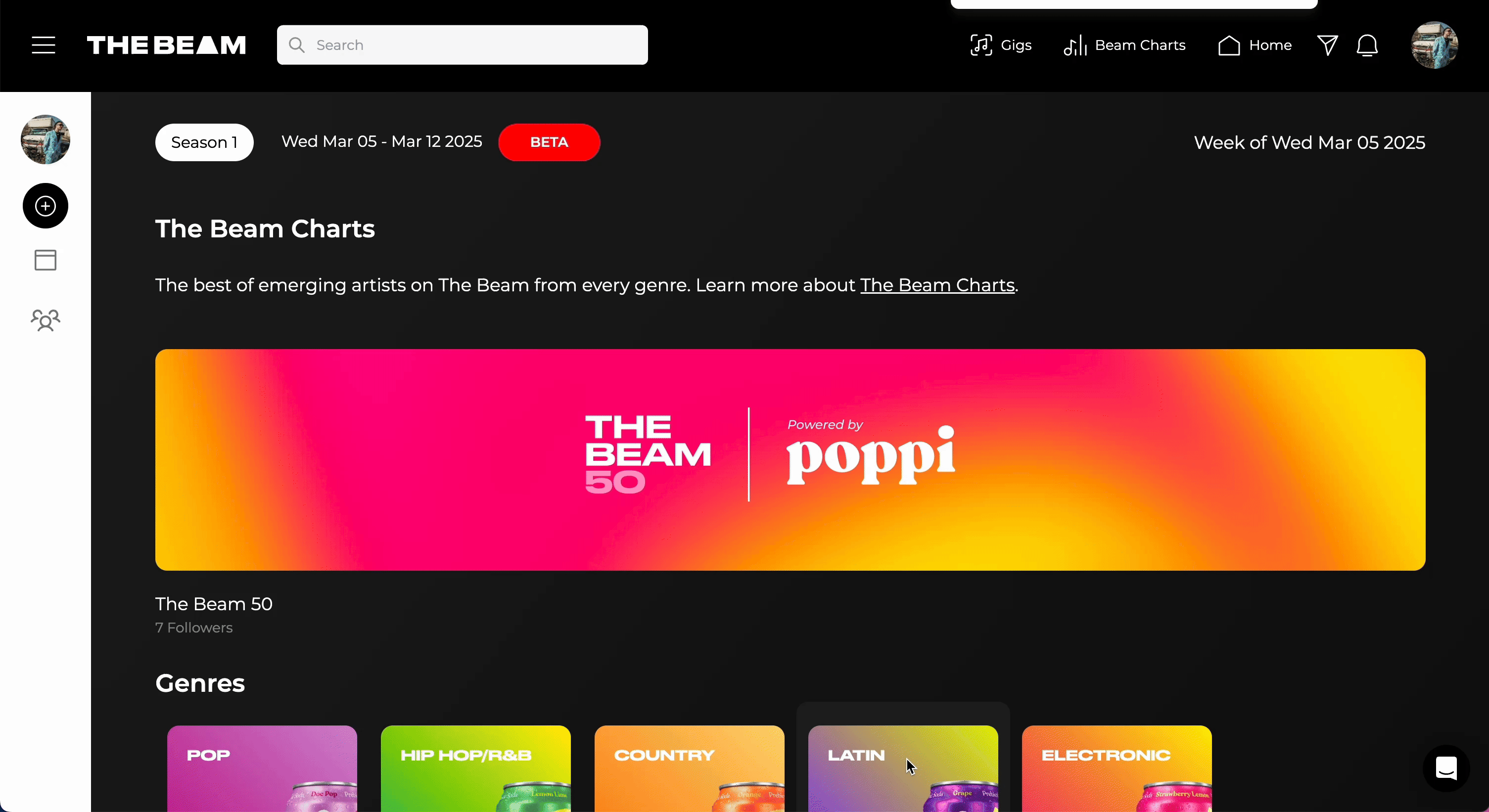1489x812 pixels.
Task: Click the Gigs music-scan icon
Action: point(981,45)
